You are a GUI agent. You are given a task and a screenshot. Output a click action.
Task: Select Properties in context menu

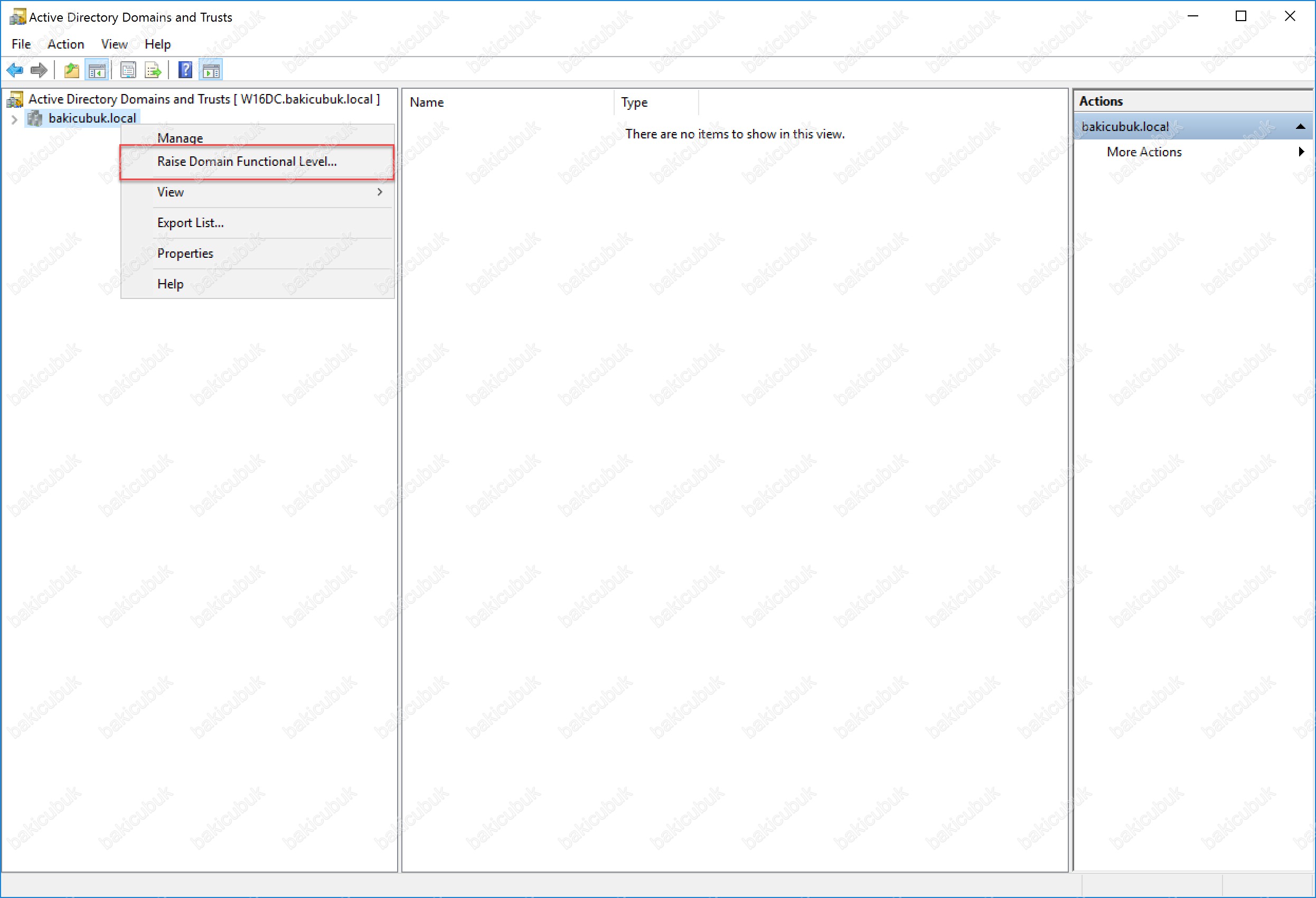(257, 253)
